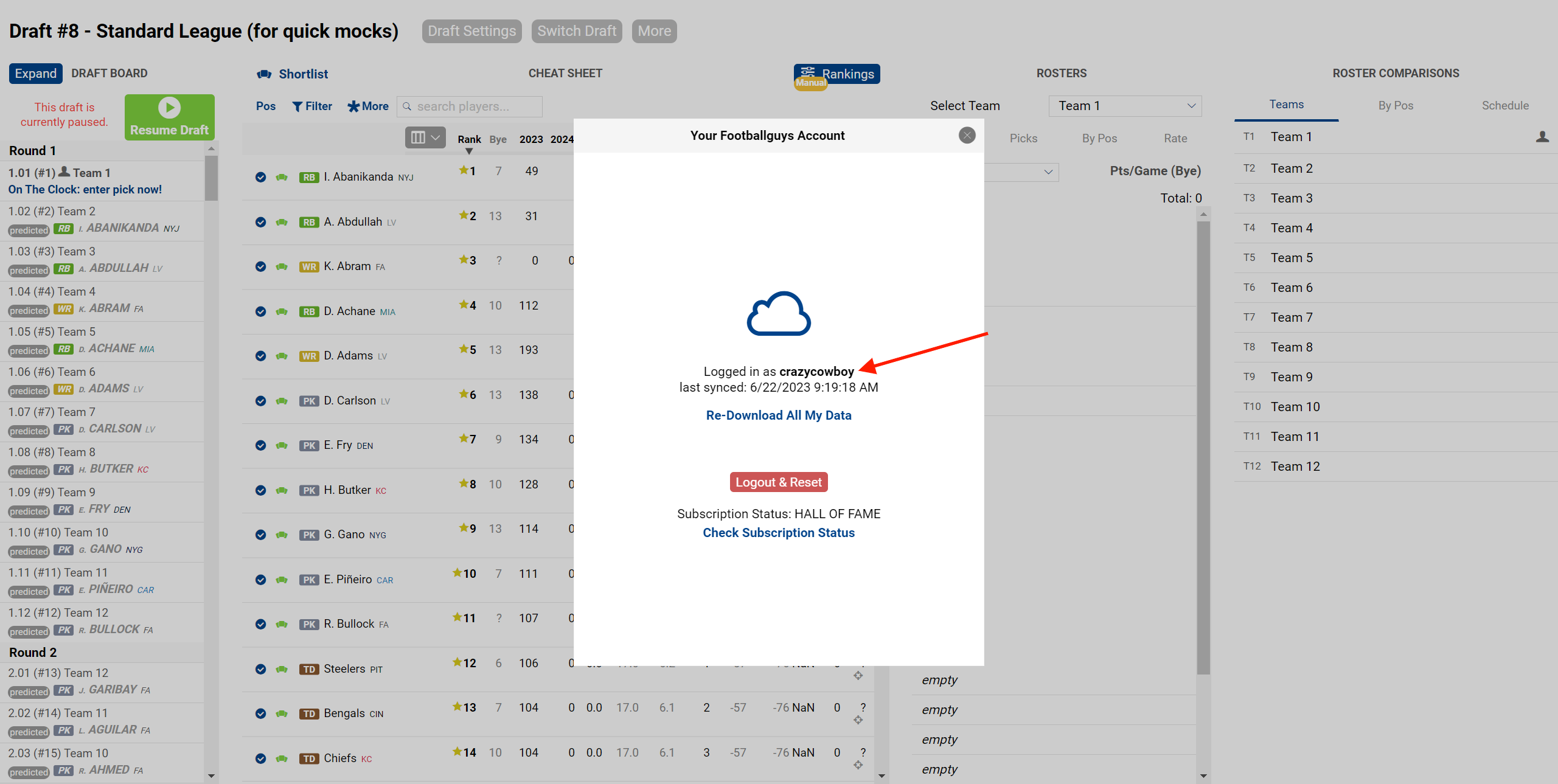
Task: Click move handle icon on Chiefs row
Action: pos(858,765)
